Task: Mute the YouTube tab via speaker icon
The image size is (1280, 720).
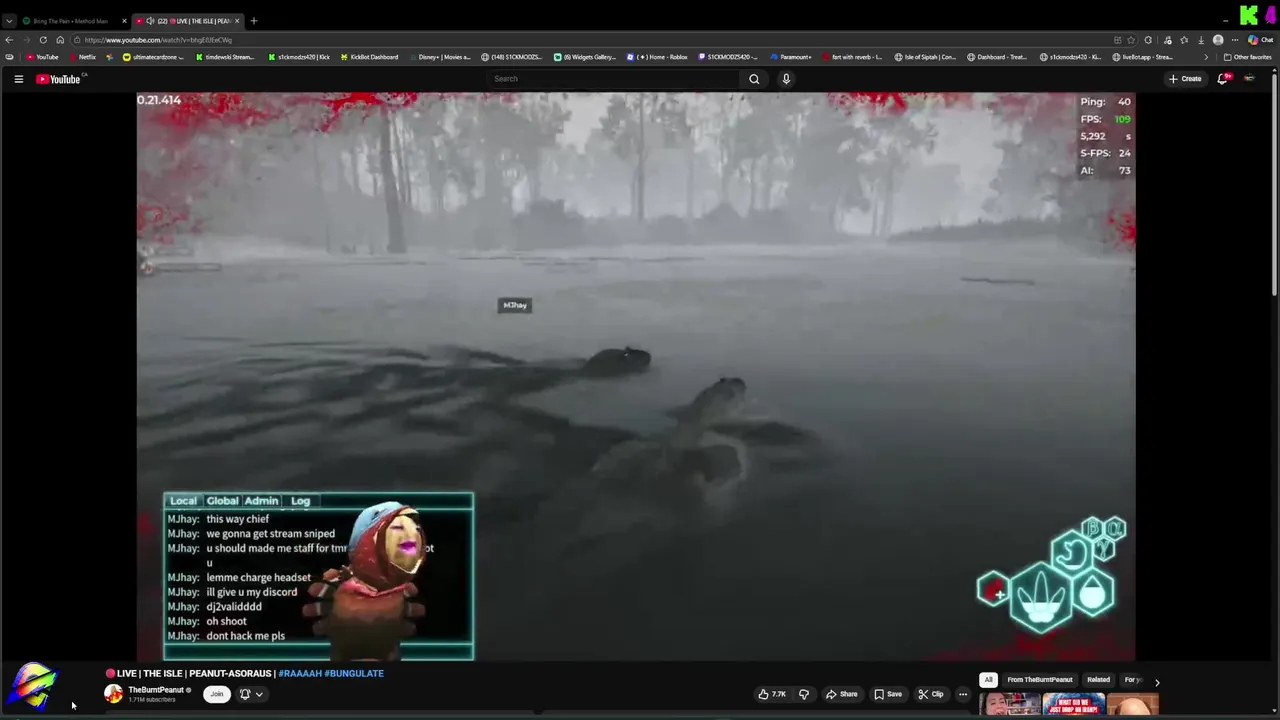Action: (150, 21)
